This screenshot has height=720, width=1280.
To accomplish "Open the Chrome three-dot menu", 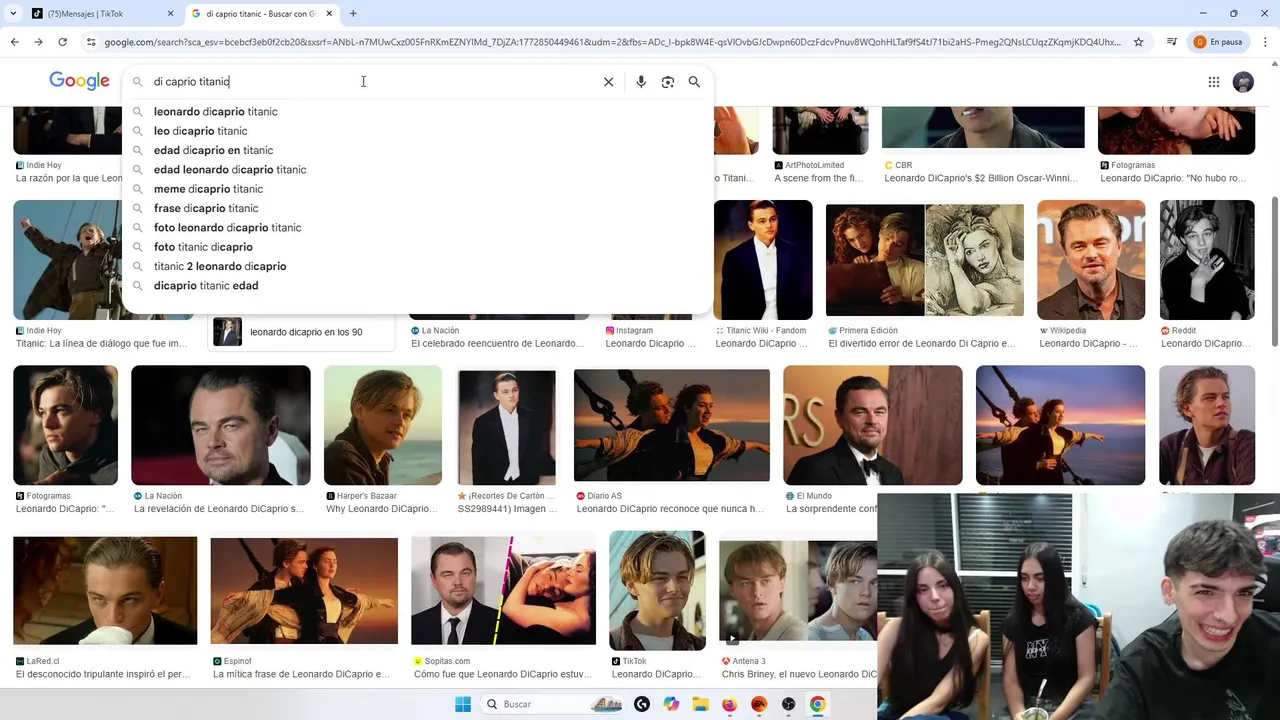I will 1265,42.
